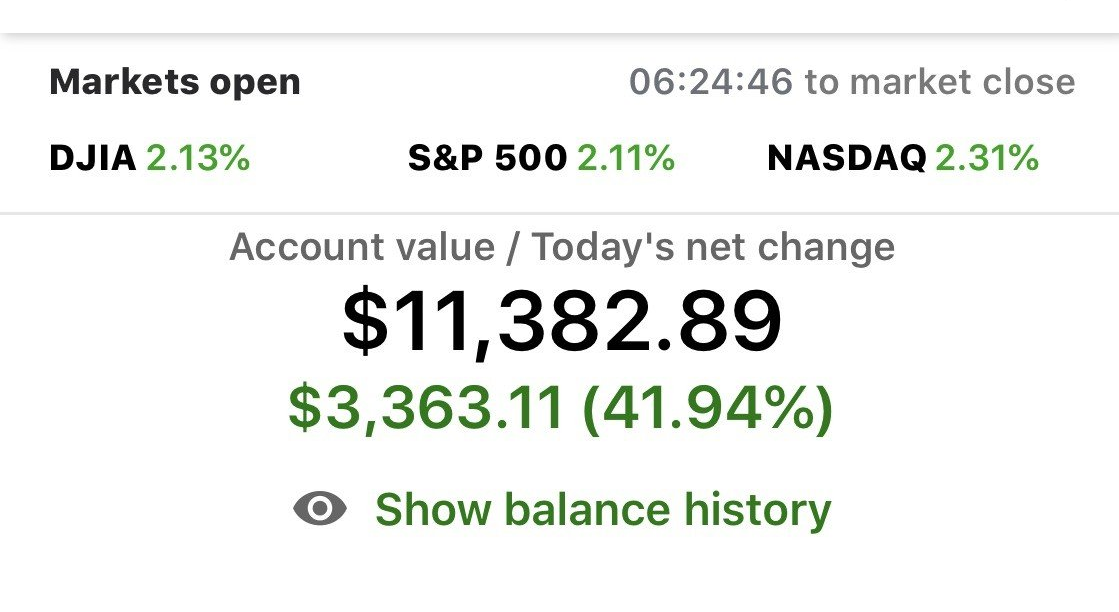1119x612 pixels.
Task: Open the Show balance history link
Action: point(603,510)
